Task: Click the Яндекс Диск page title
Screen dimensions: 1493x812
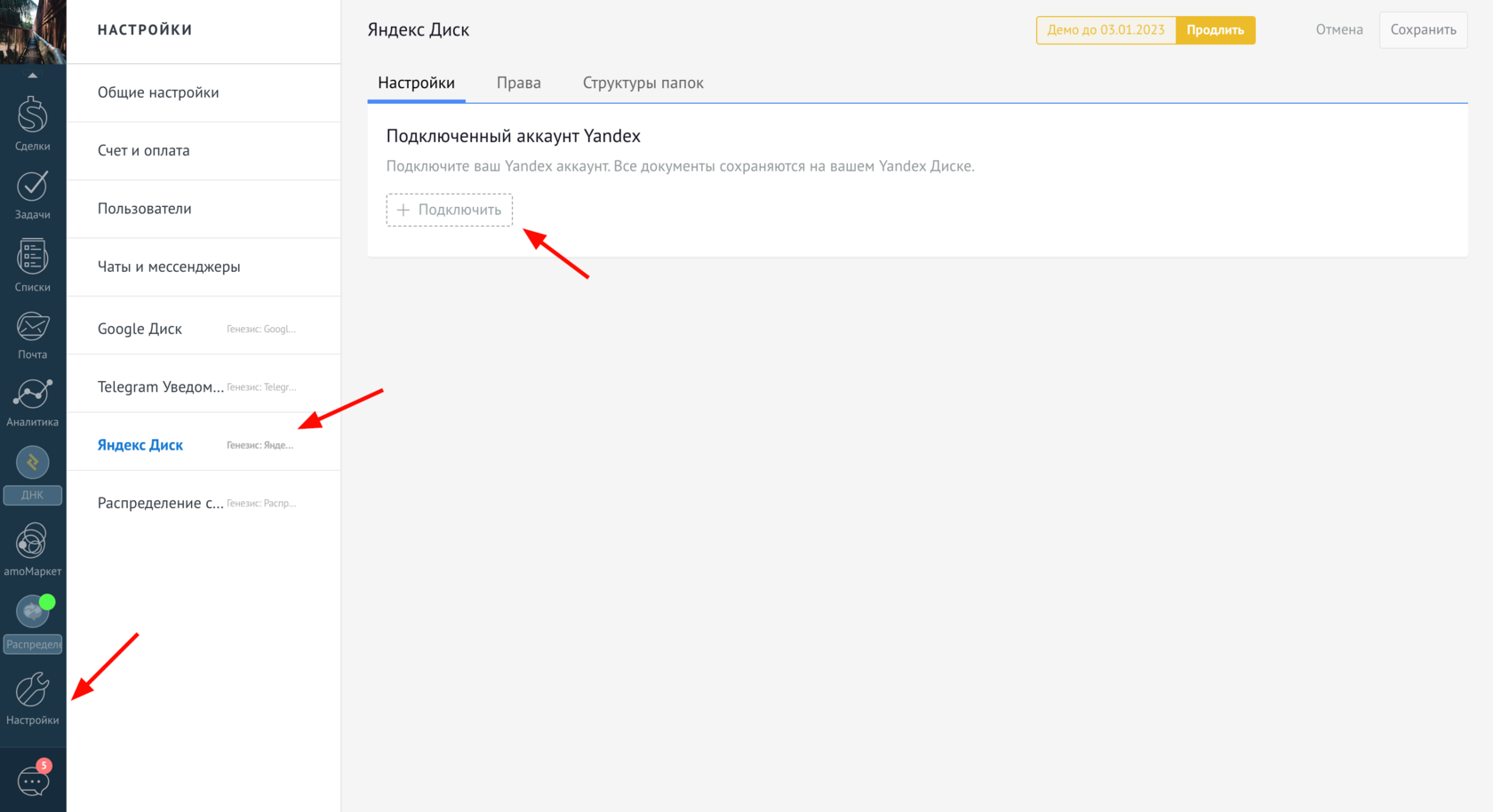Action: click(419, 29)
